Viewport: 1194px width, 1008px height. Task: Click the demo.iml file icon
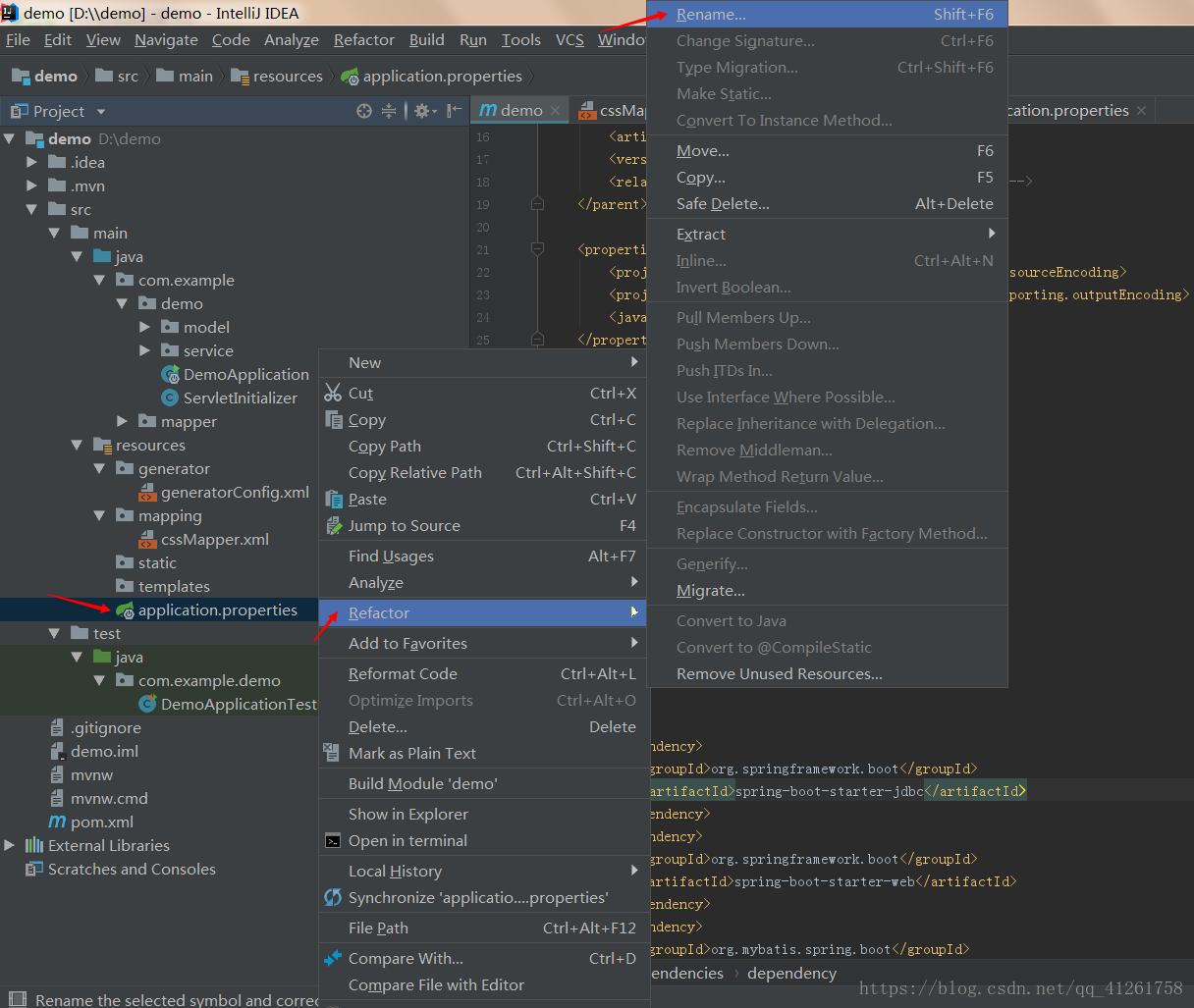[57, 751]
